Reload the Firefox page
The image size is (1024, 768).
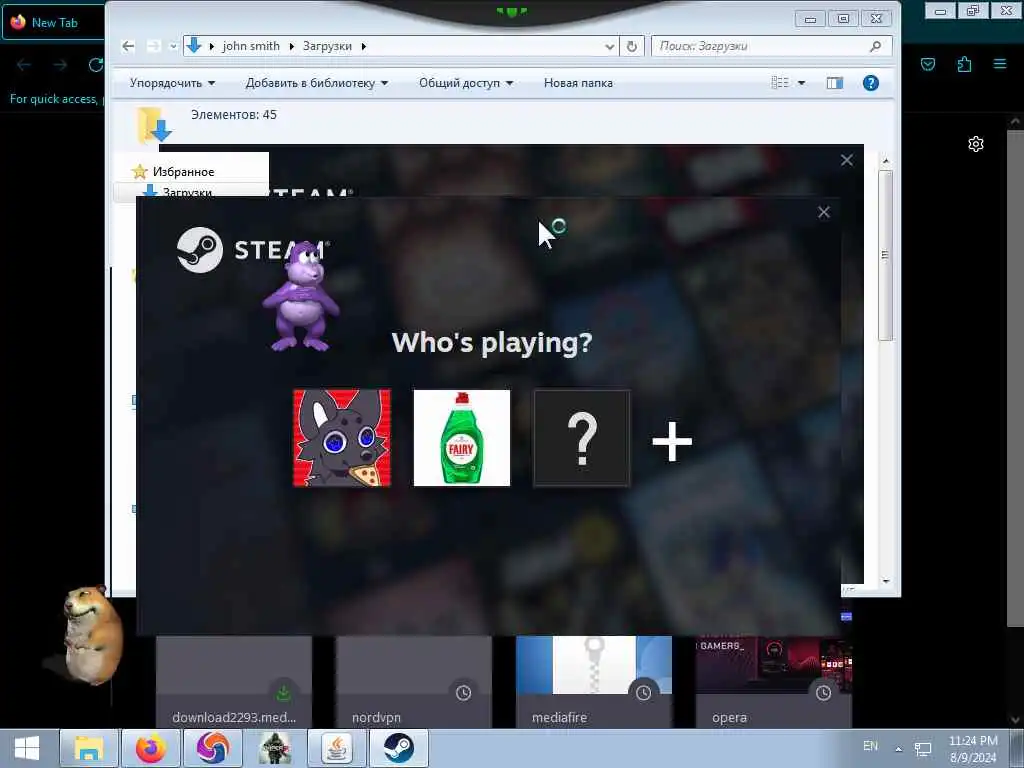[95, 65]
